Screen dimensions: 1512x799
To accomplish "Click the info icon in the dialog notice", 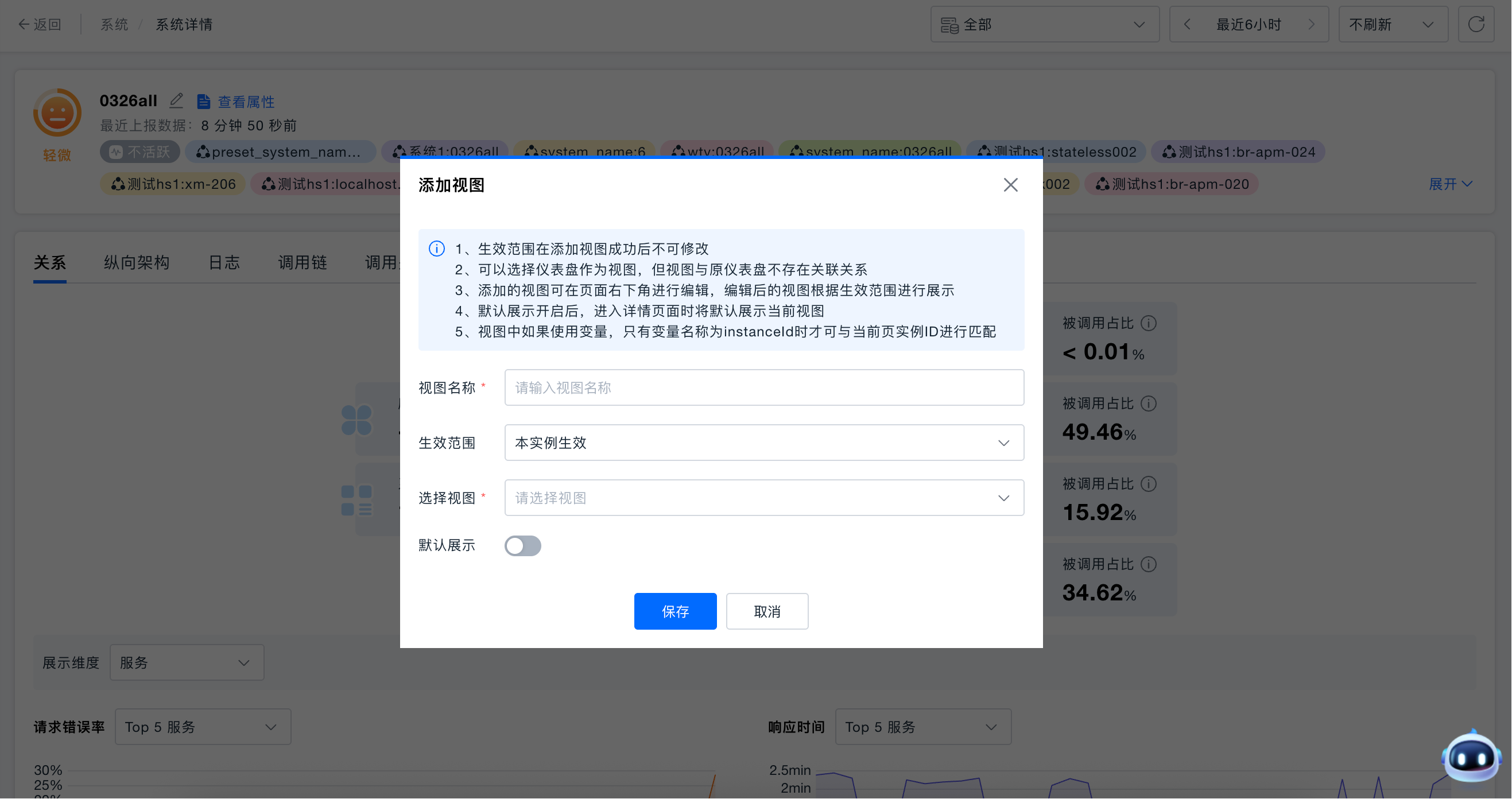I will pyautogui.click(x=436, y=249).
